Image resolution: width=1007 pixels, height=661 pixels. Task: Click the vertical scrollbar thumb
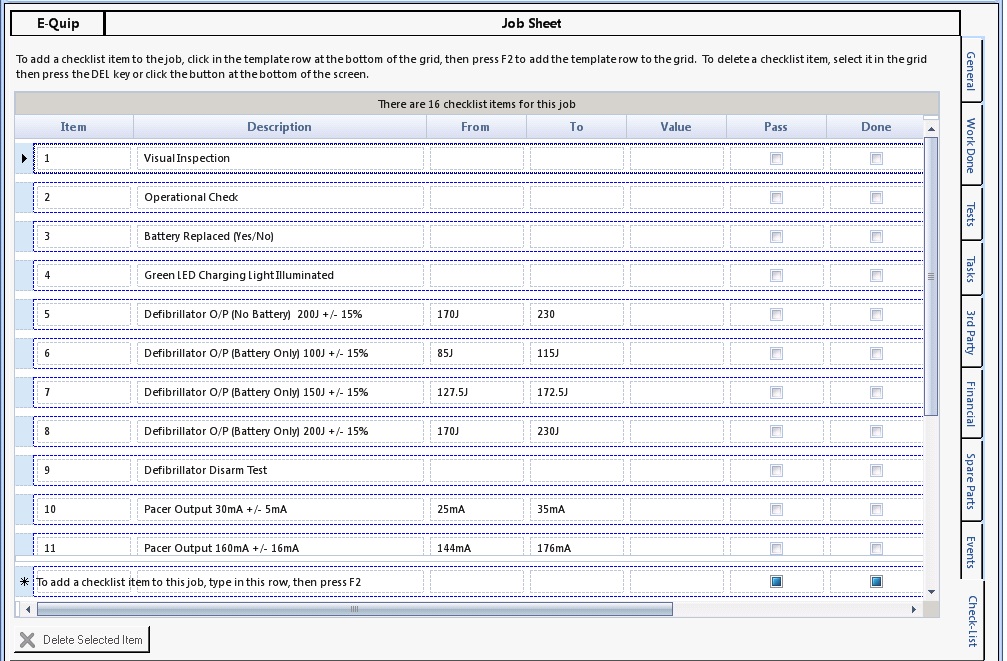pyautogui.click(x=931, y=276)
